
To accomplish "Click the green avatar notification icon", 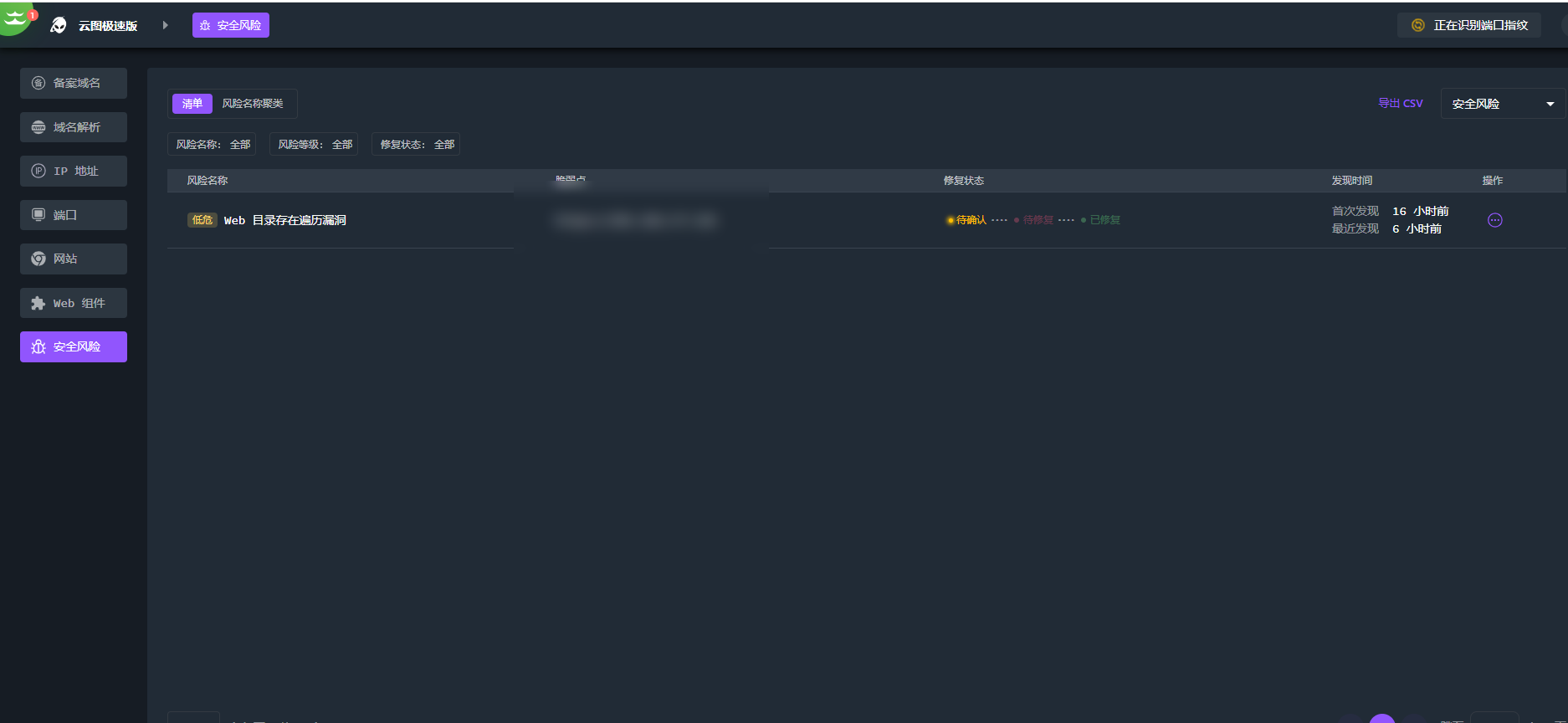I will [16, 17].
